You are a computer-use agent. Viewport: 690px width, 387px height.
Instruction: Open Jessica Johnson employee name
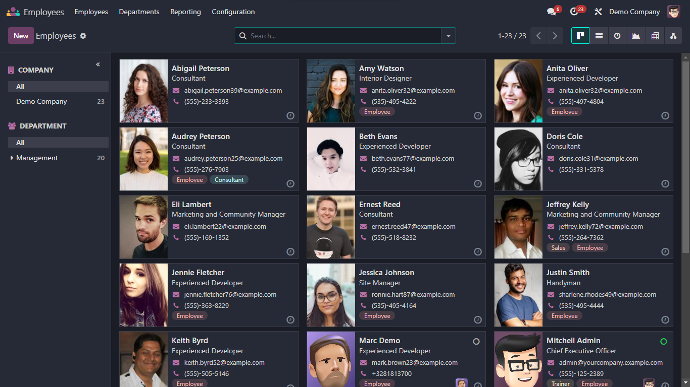pyautogui.click(x=386, y=273)
